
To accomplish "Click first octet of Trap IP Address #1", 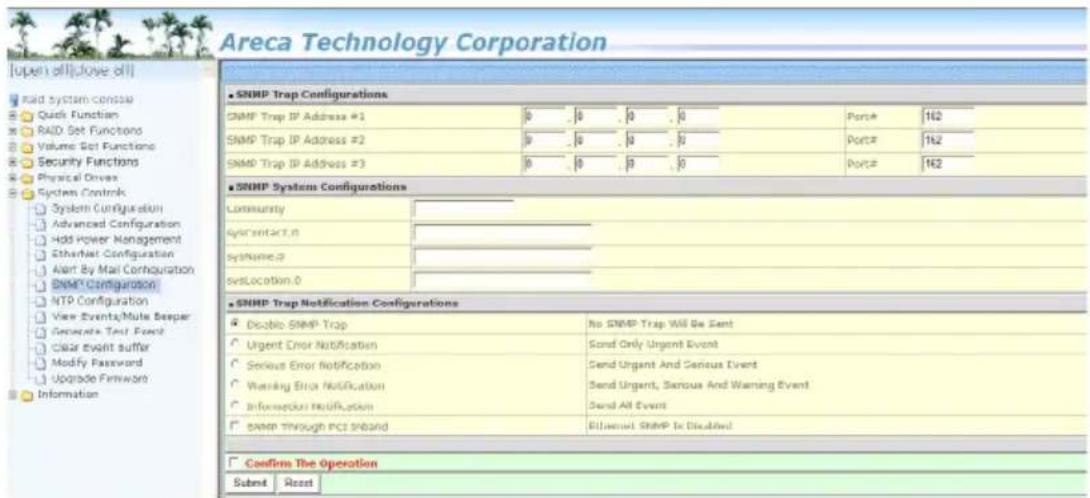I will (544, 116).
